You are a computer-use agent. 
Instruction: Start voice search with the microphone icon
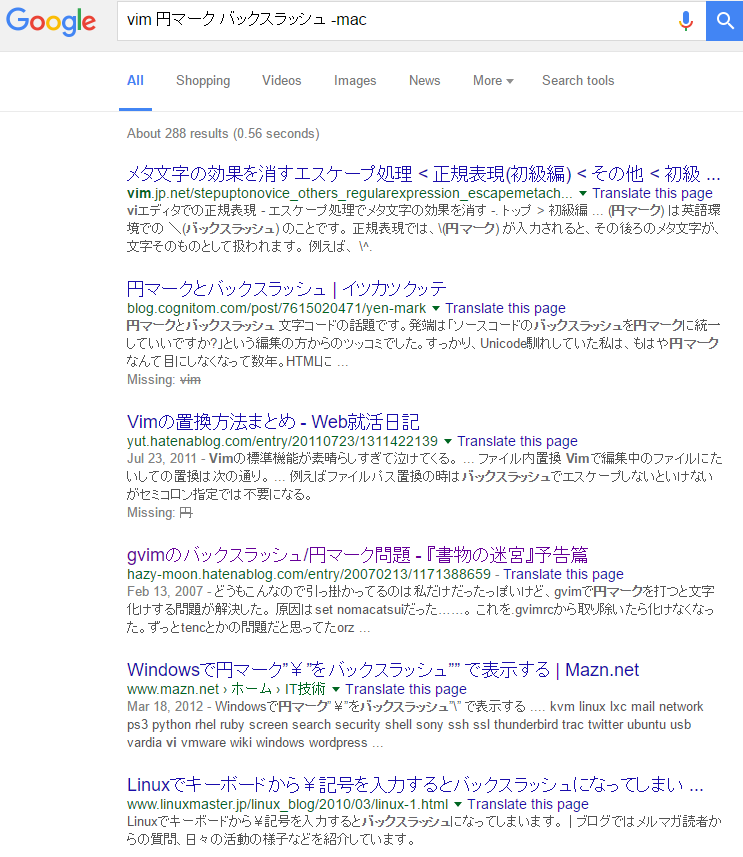click(686, 21)
